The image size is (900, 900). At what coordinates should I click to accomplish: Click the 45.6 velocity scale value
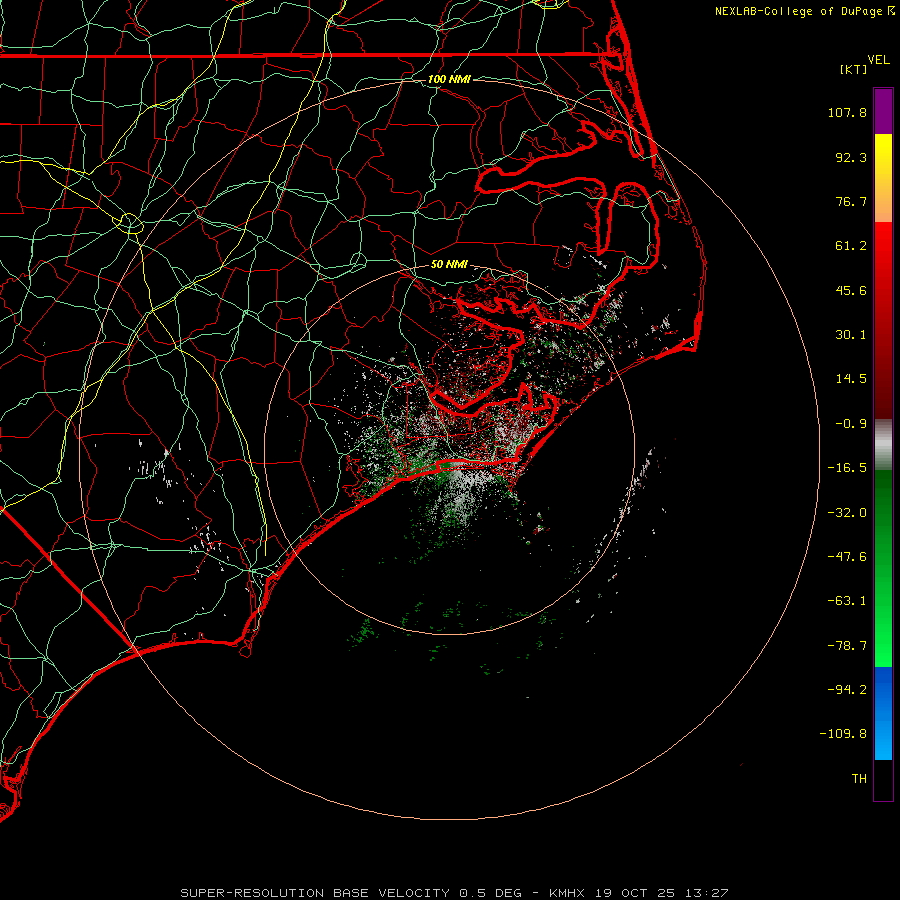click(x=851, y=290)
